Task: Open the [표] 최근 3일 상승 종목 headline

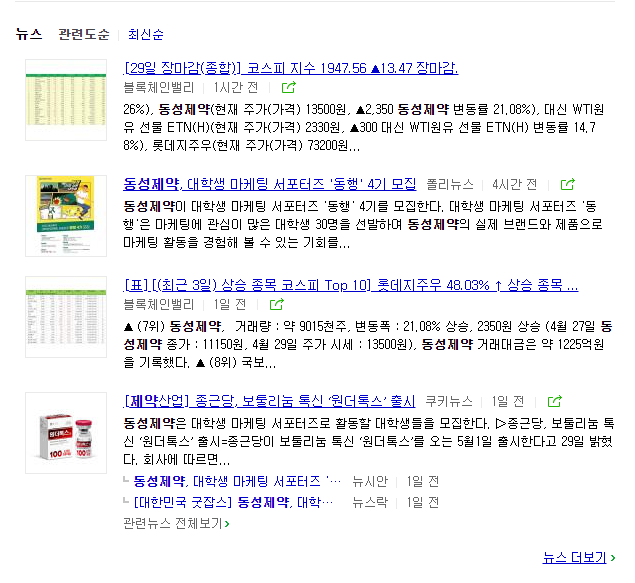Action: point(351,285)
